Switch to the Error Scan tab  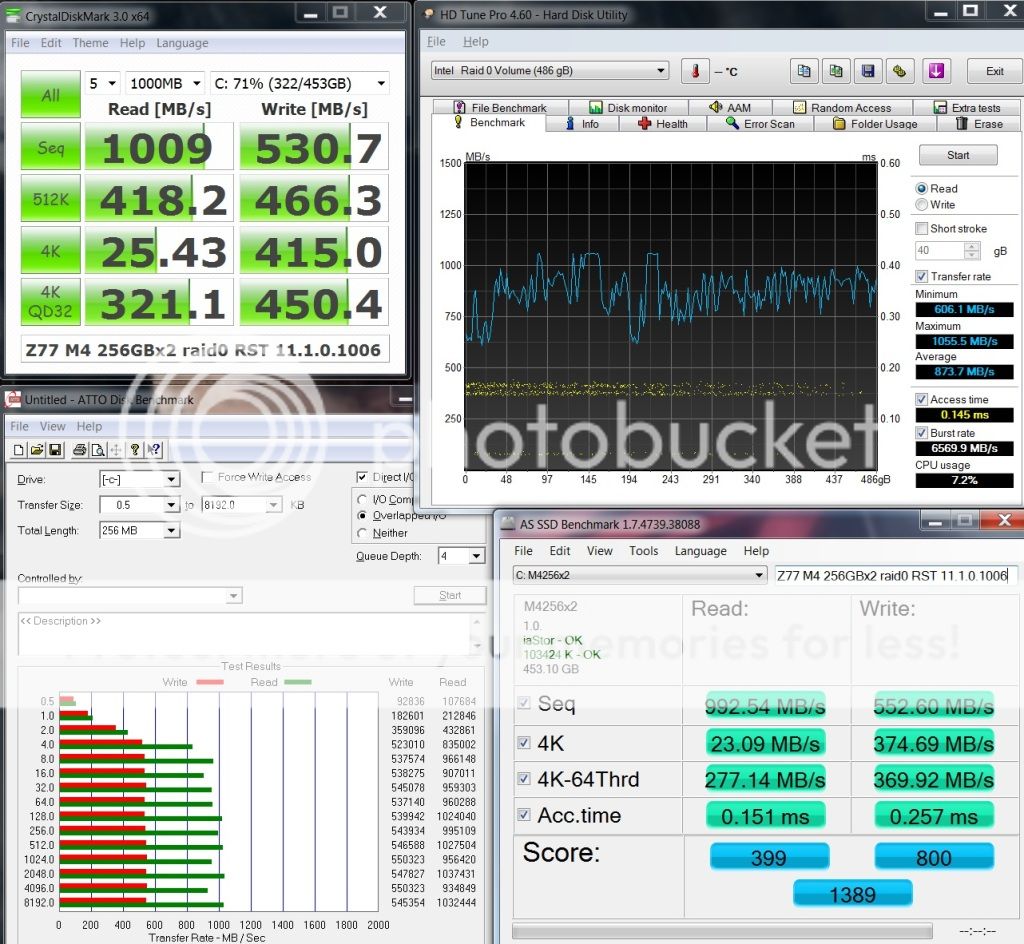[761, 124]
